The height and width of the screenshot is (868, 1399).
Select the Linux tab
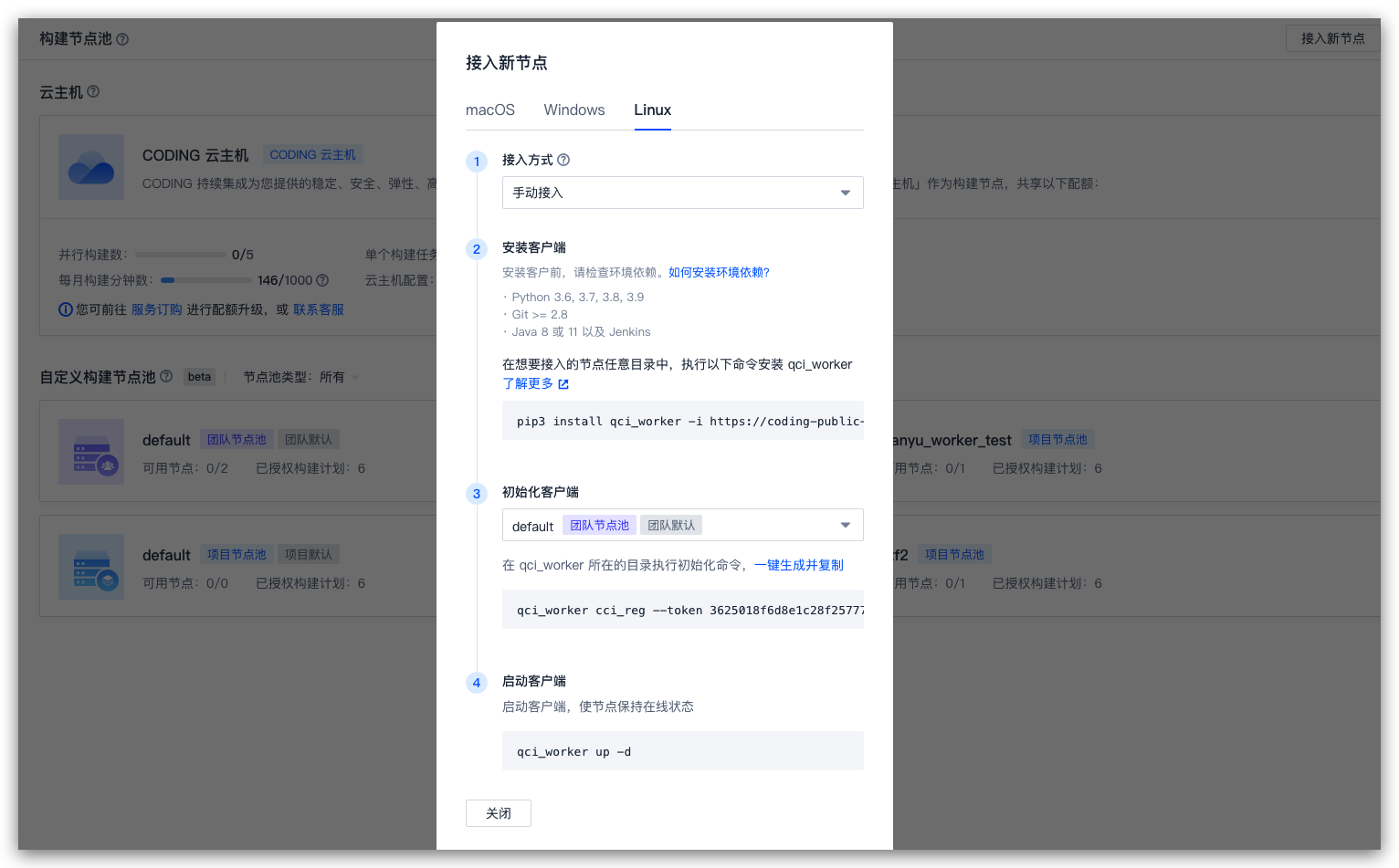point(653,110)
